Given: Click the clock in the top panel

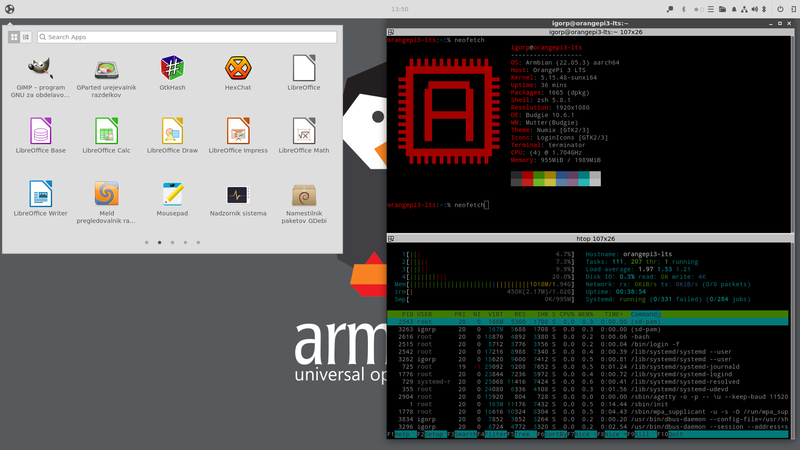Looking at the screenshot, I should [400, 8].
